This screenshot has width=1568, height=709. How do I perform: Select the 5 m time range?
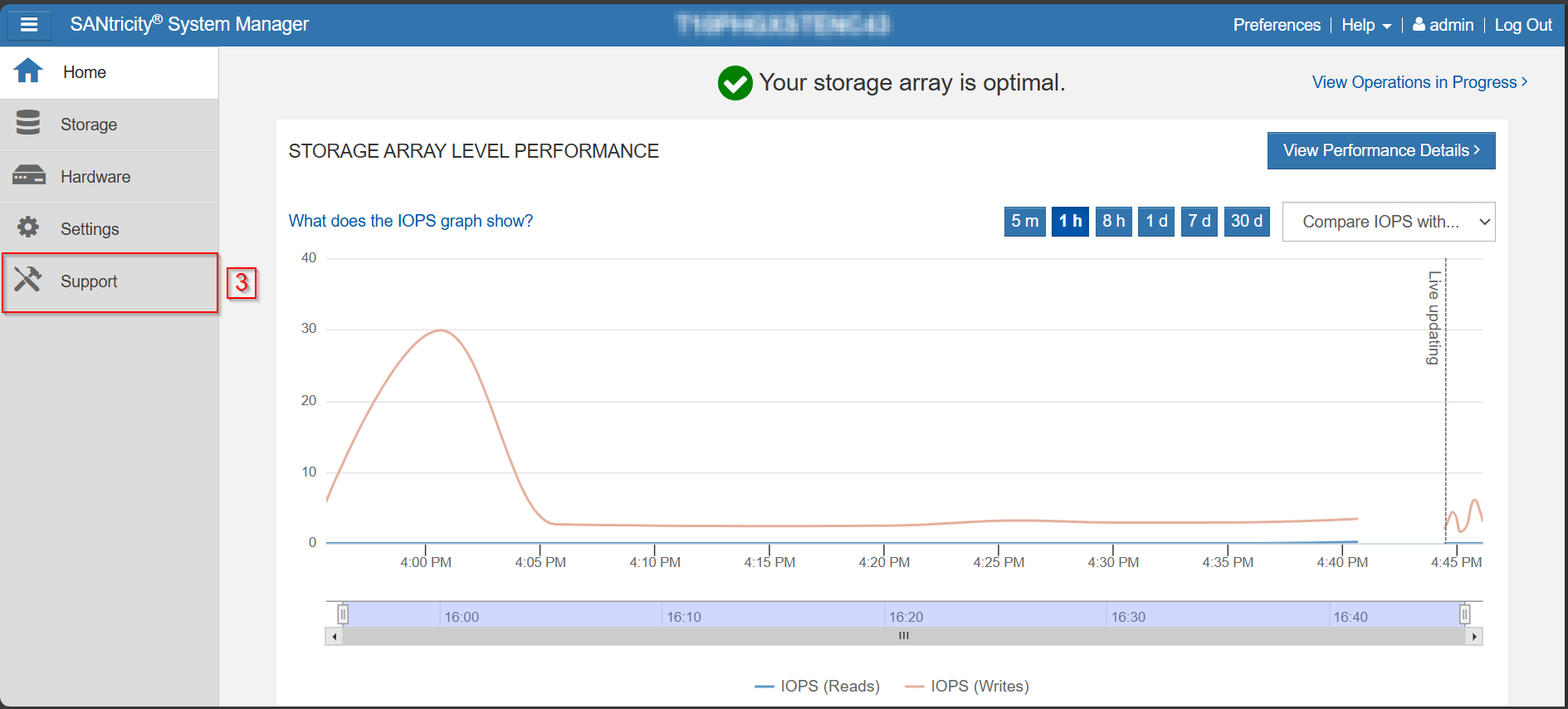1024,222
